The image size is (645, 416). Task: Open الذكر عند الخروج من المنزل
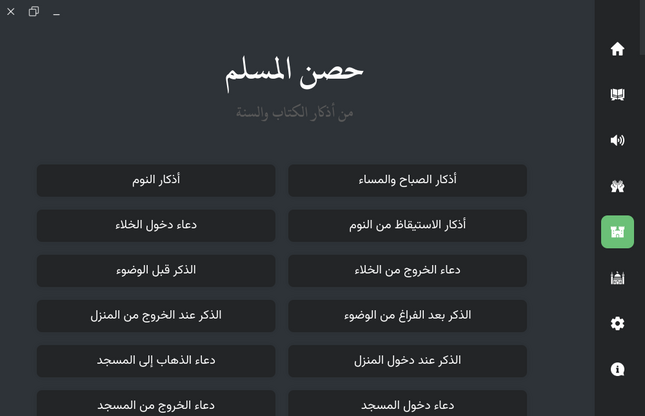coord(156,316)
